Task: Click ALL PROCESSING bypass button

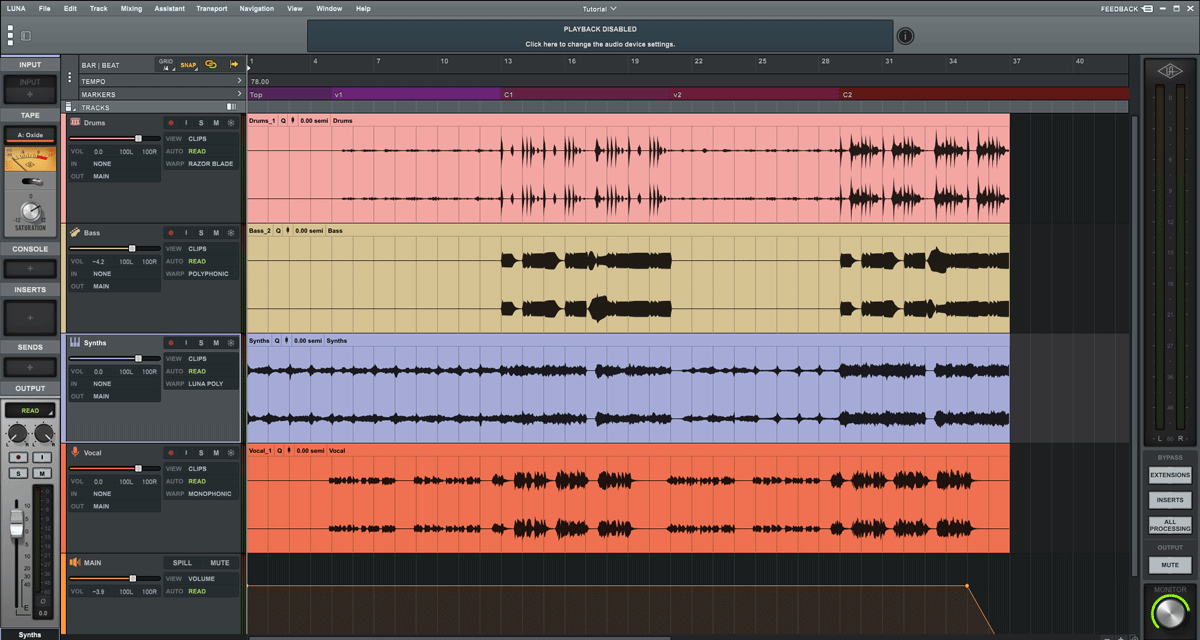Action: tap(1170, 524)
